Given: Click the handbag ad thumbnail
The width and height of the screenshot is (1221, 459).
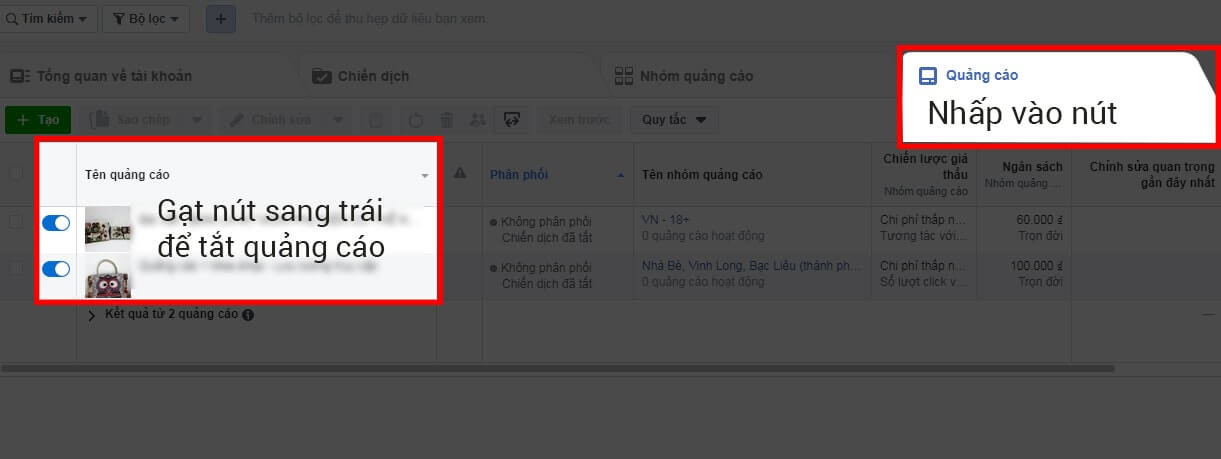Looking at the screenshot, I should [107, 276].
